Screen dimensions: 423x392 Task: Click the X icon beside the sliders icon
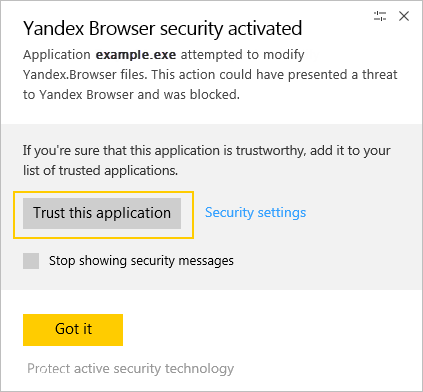(404, 16)
